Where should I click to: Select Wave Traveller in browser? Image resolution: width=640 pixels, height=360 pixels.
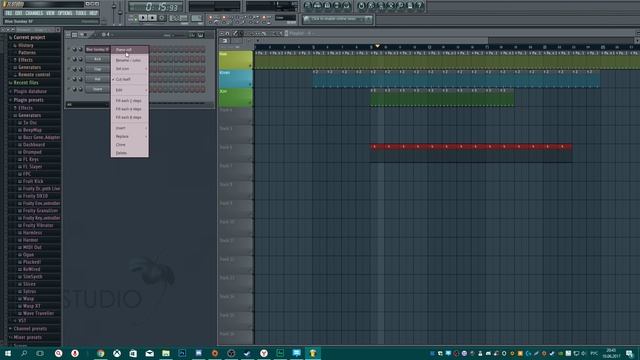pos(38,313)
